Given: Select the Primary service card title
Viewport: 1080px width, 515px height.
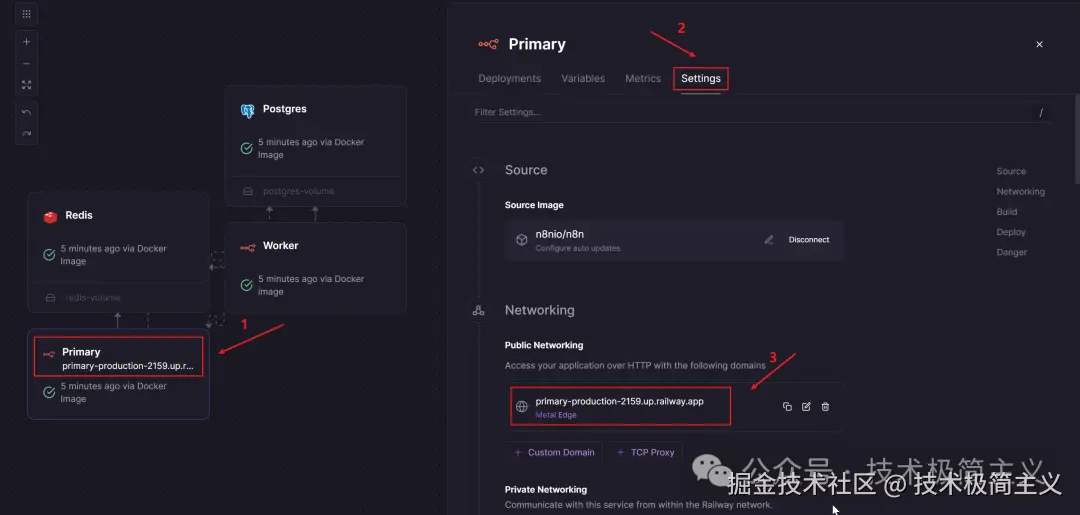Looking at the screenshot, I should click(x=81, y=352).
